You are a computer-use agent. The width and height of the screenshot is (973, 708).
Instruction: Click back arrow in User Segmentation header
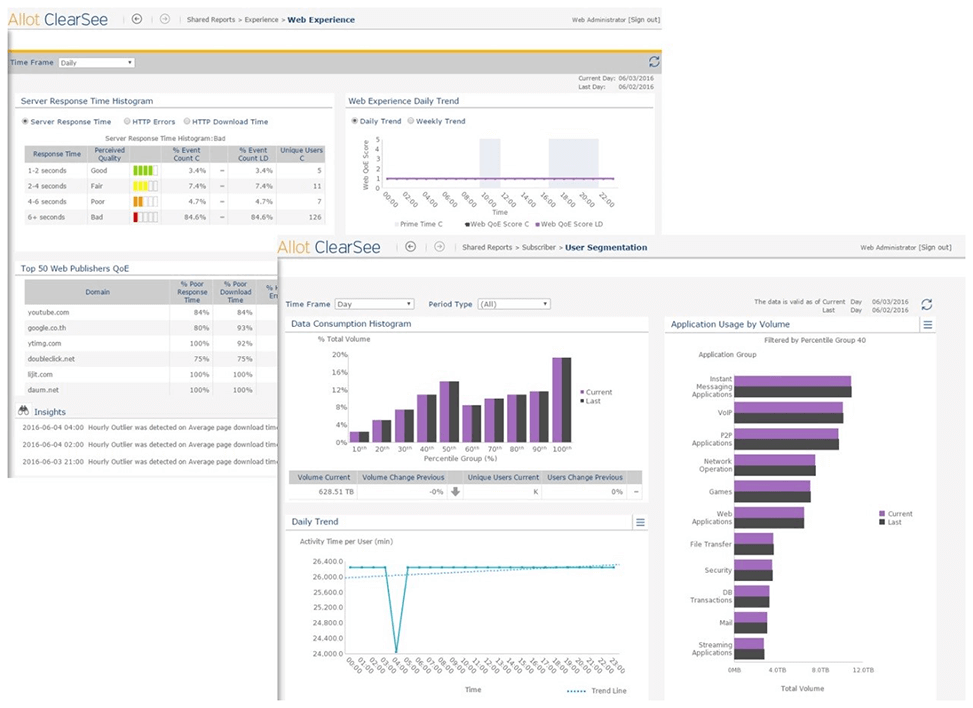pyautogui.click(x=410, y=247)
